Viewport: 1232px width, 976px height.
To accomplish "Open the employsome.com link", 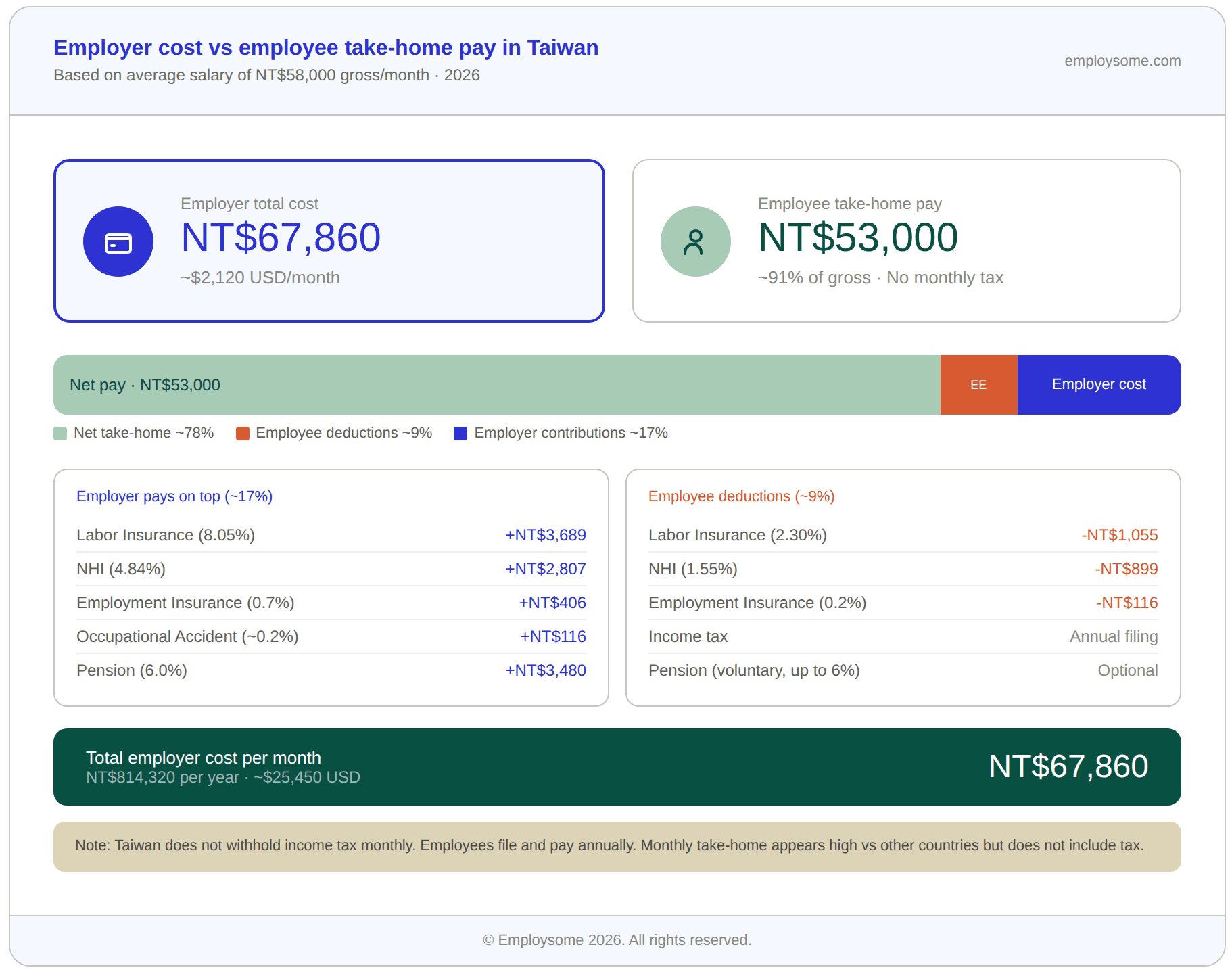I will tap(1122, 60).
